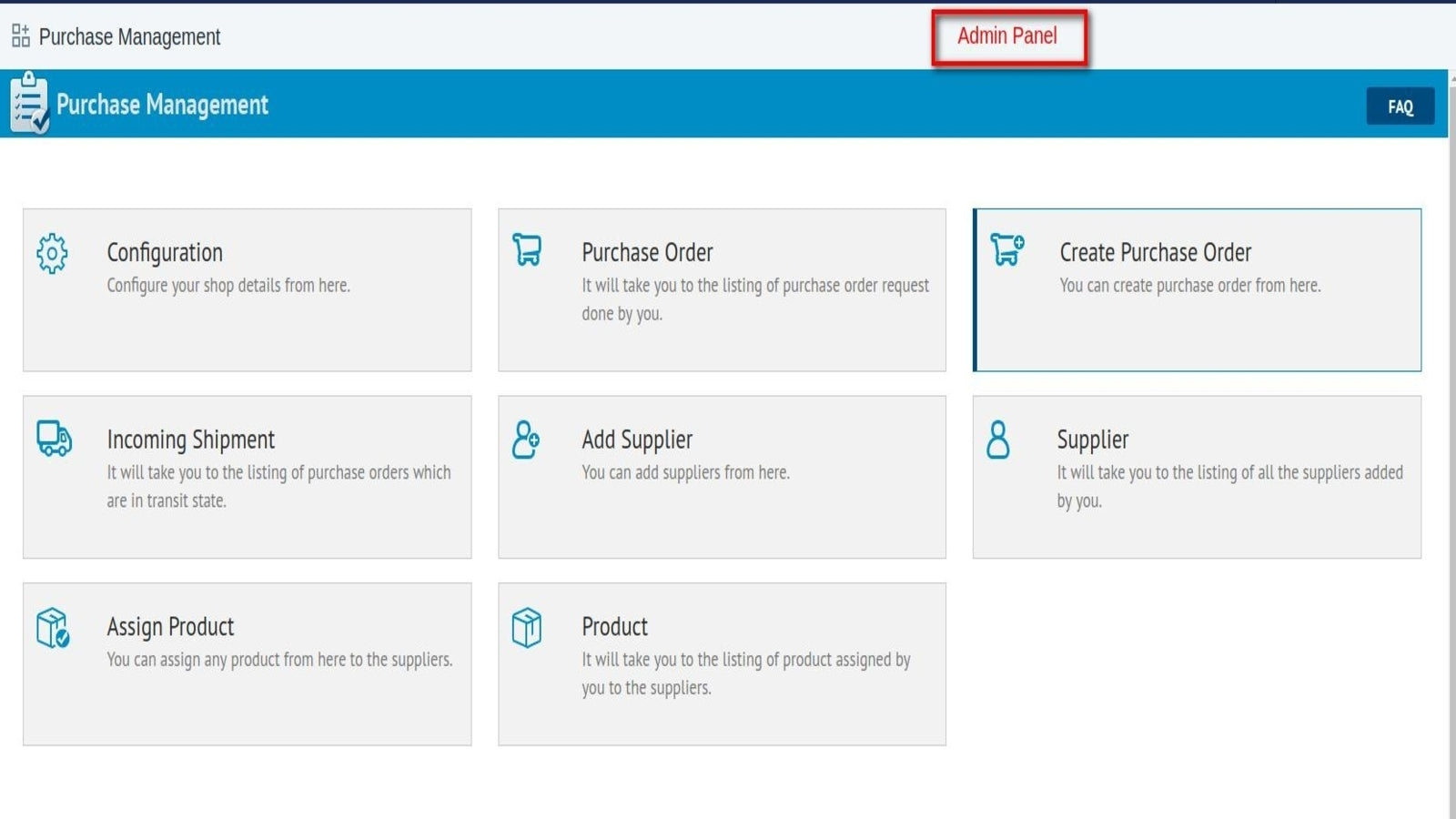Open the Assign Product title
The height and width of the screenshot is (819, 1456).
(x=170, y=627)
